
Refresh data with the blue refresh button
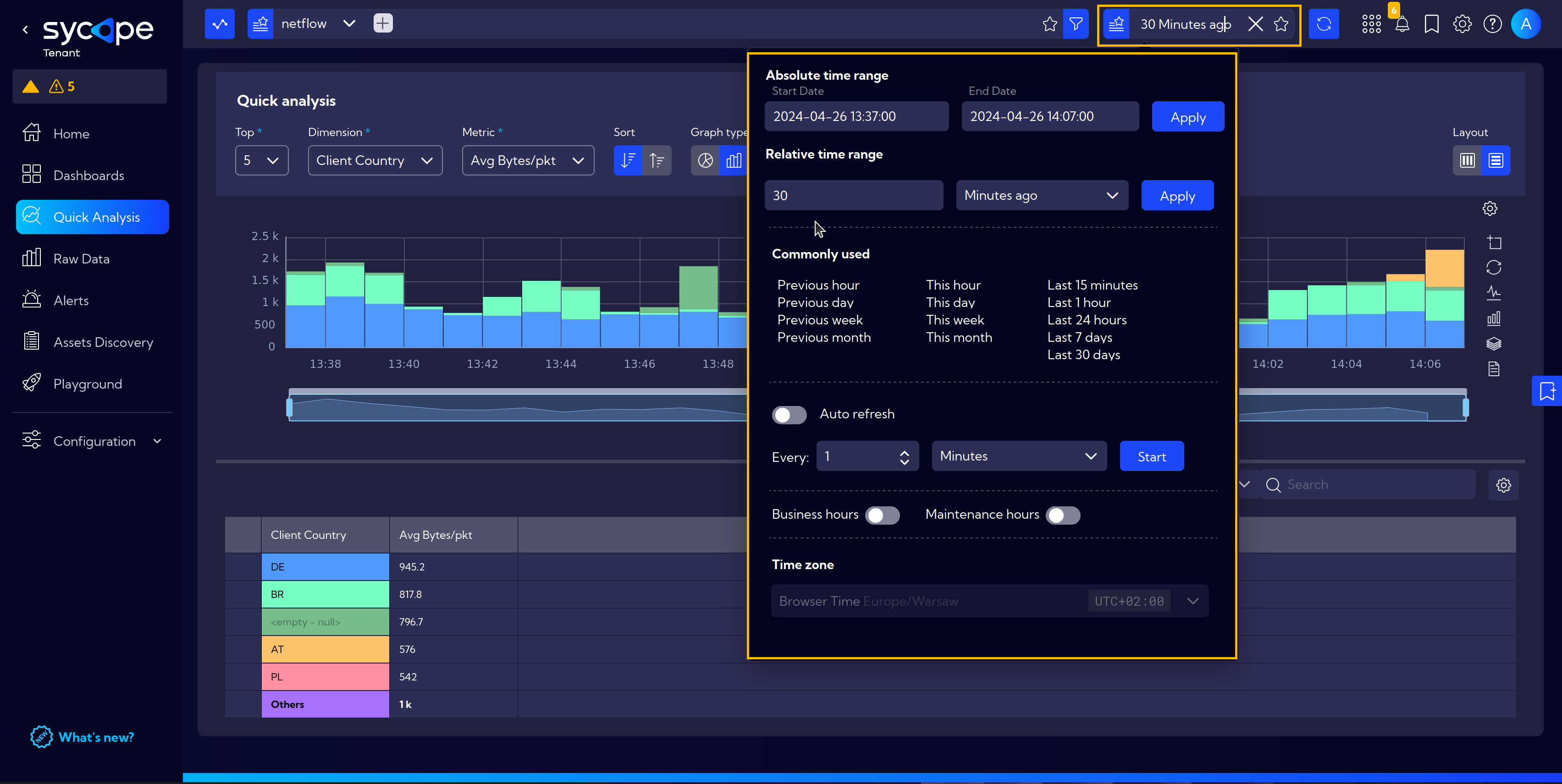[1324, 24]
